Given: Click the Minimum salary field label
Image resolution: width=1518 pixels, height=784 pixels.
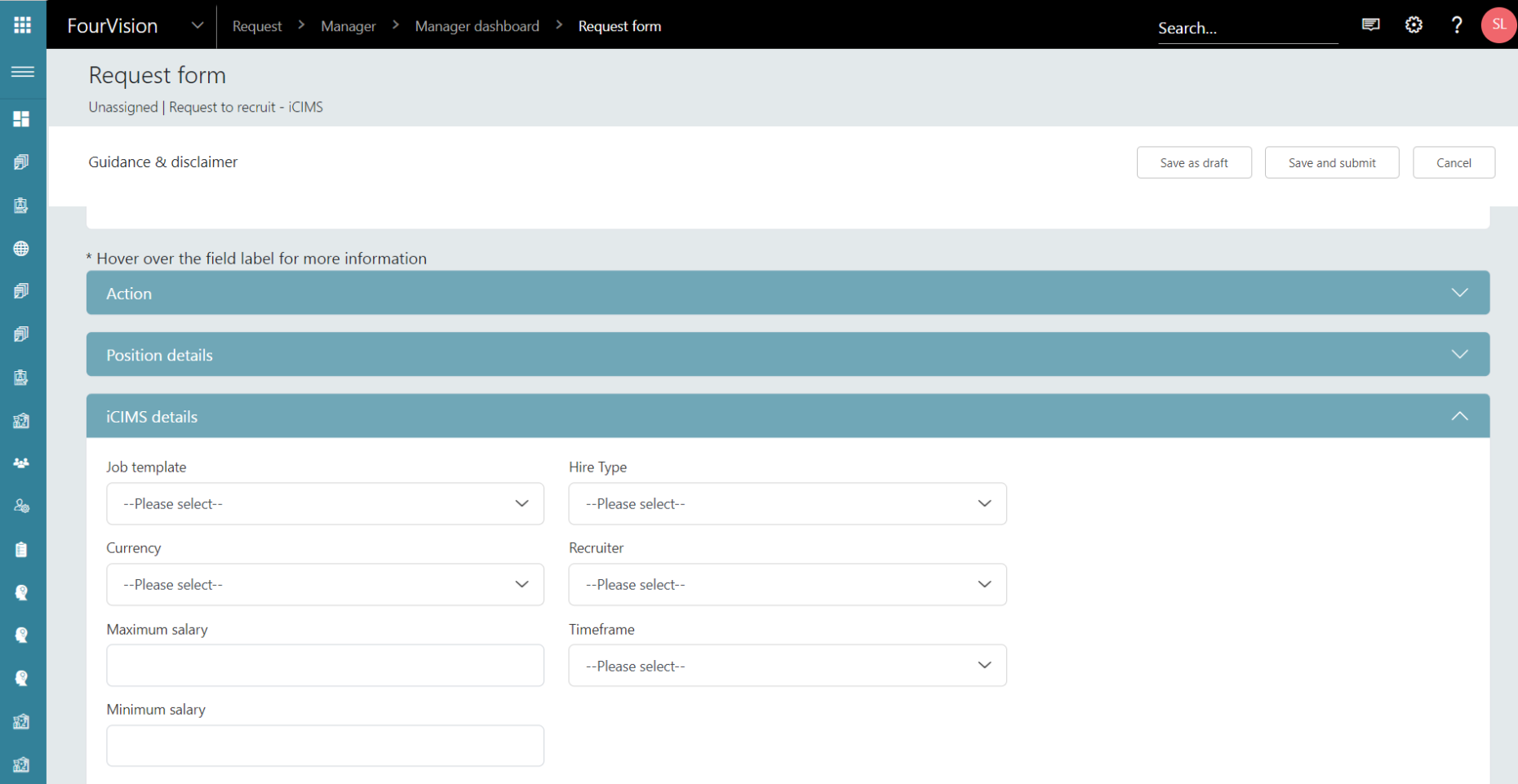Looking at the screenshot, I should 156,709.
